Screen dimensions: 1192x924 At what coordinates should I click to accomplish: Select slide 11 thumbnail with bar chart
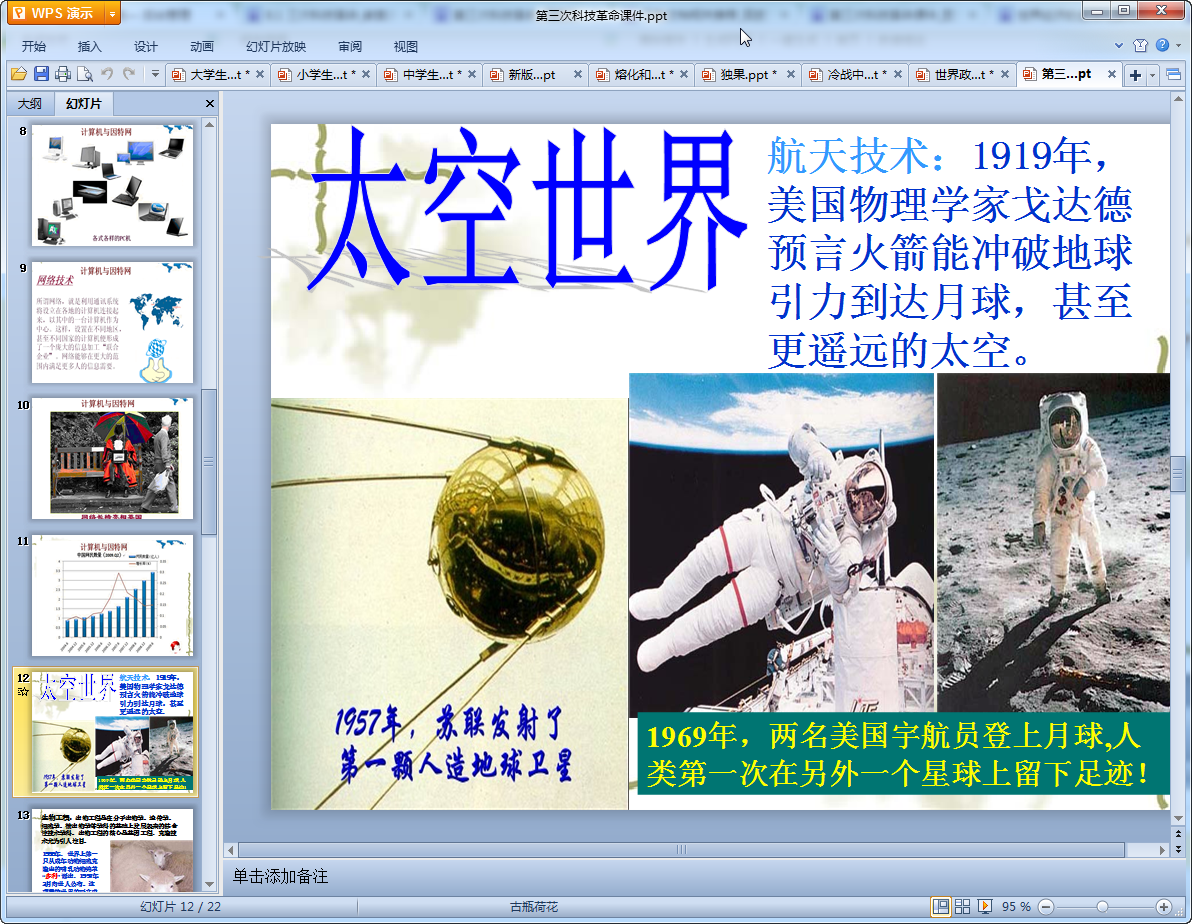tap(113, 595)
